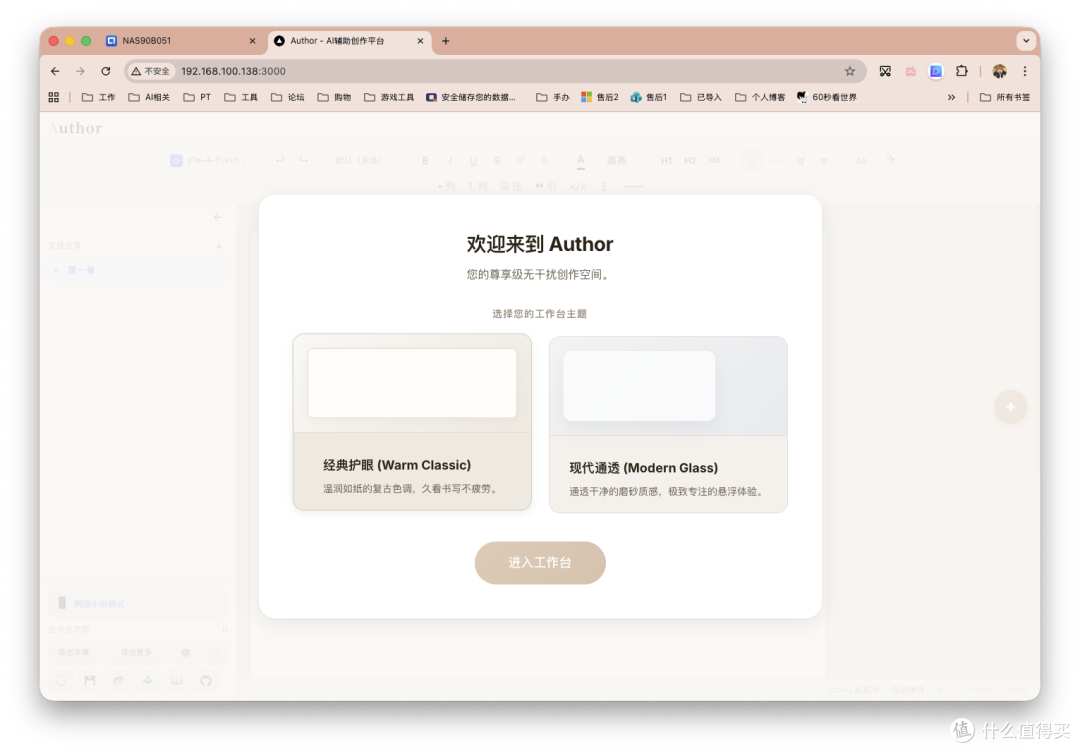Image resolution: width=1080 pixels, height=753 pixels.
Task: Toggle Bold formatting in editor toolbar
Action: 426,161
